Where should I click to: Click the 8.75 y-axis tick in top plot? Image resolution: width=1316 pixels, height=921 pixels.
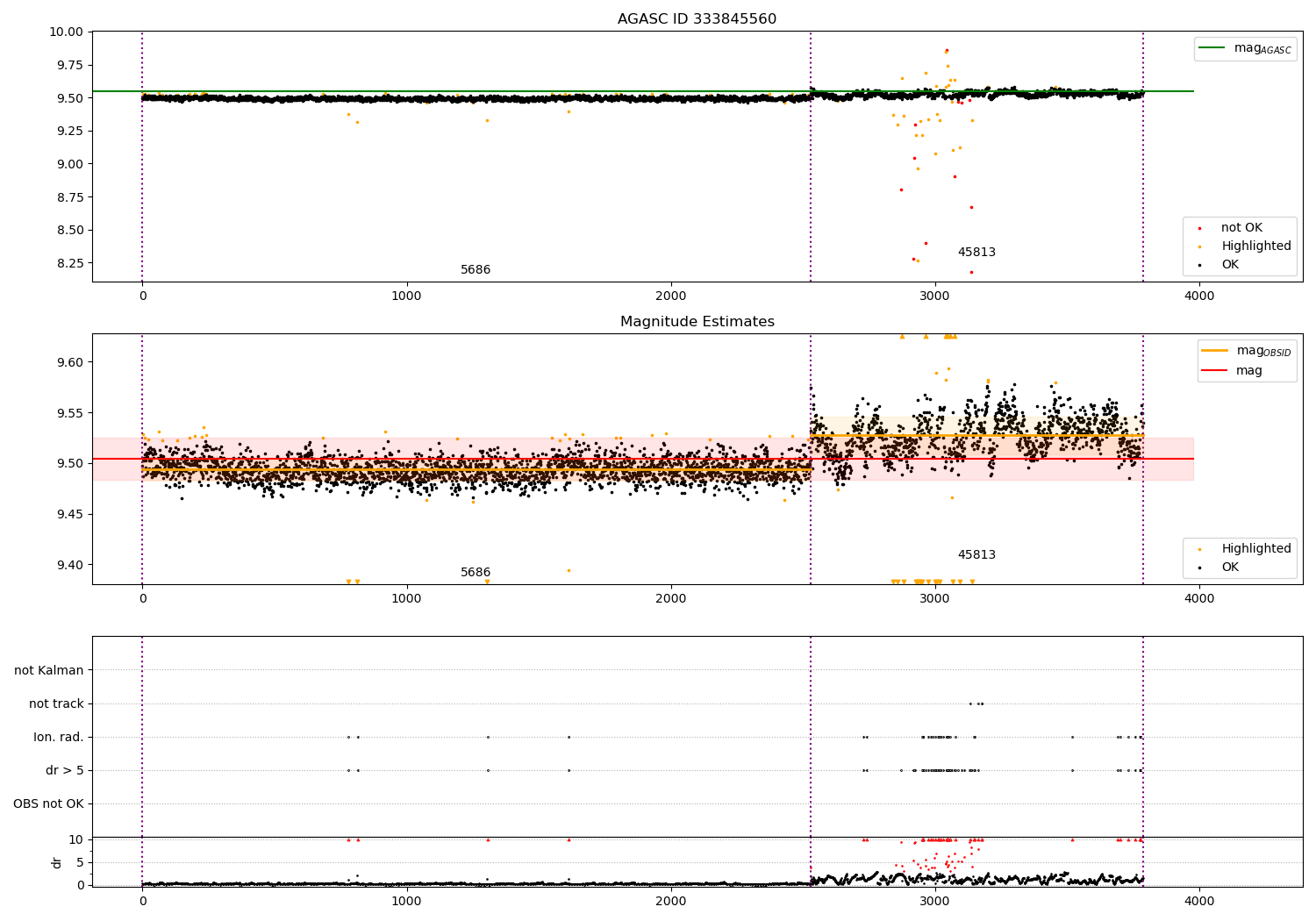point(69,198)
